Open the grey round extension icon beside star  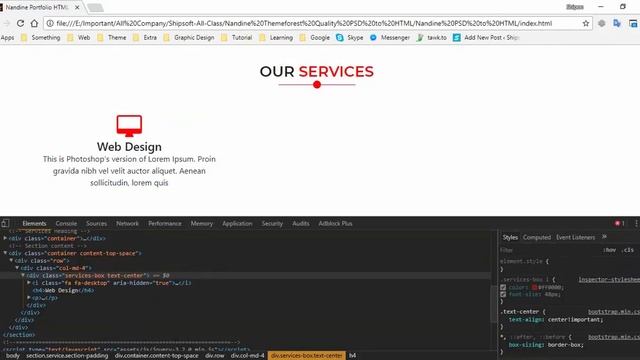point(602,23)
